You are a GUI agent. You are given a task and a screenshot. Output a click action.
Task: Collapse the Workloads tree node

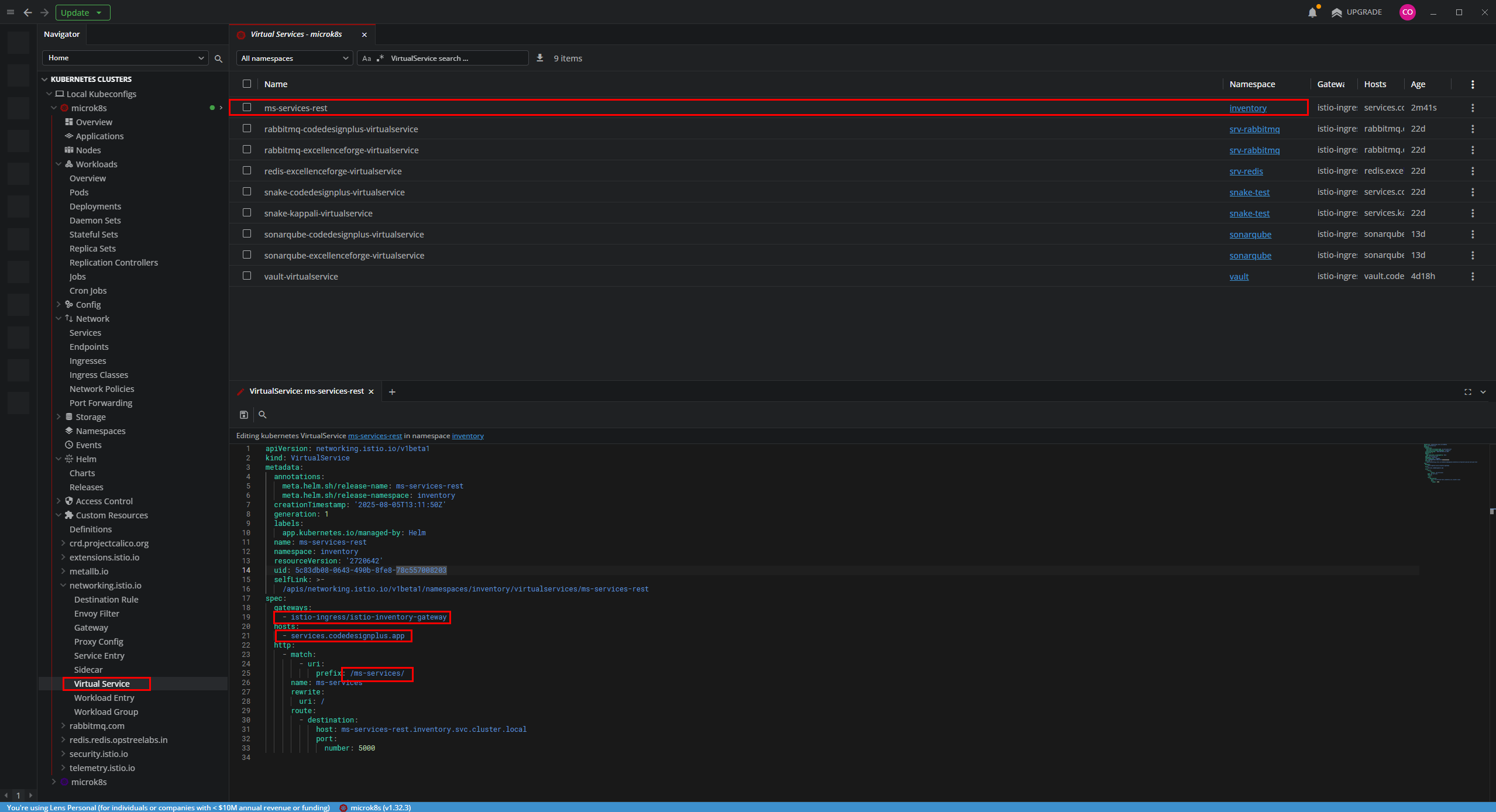[59, 164]
